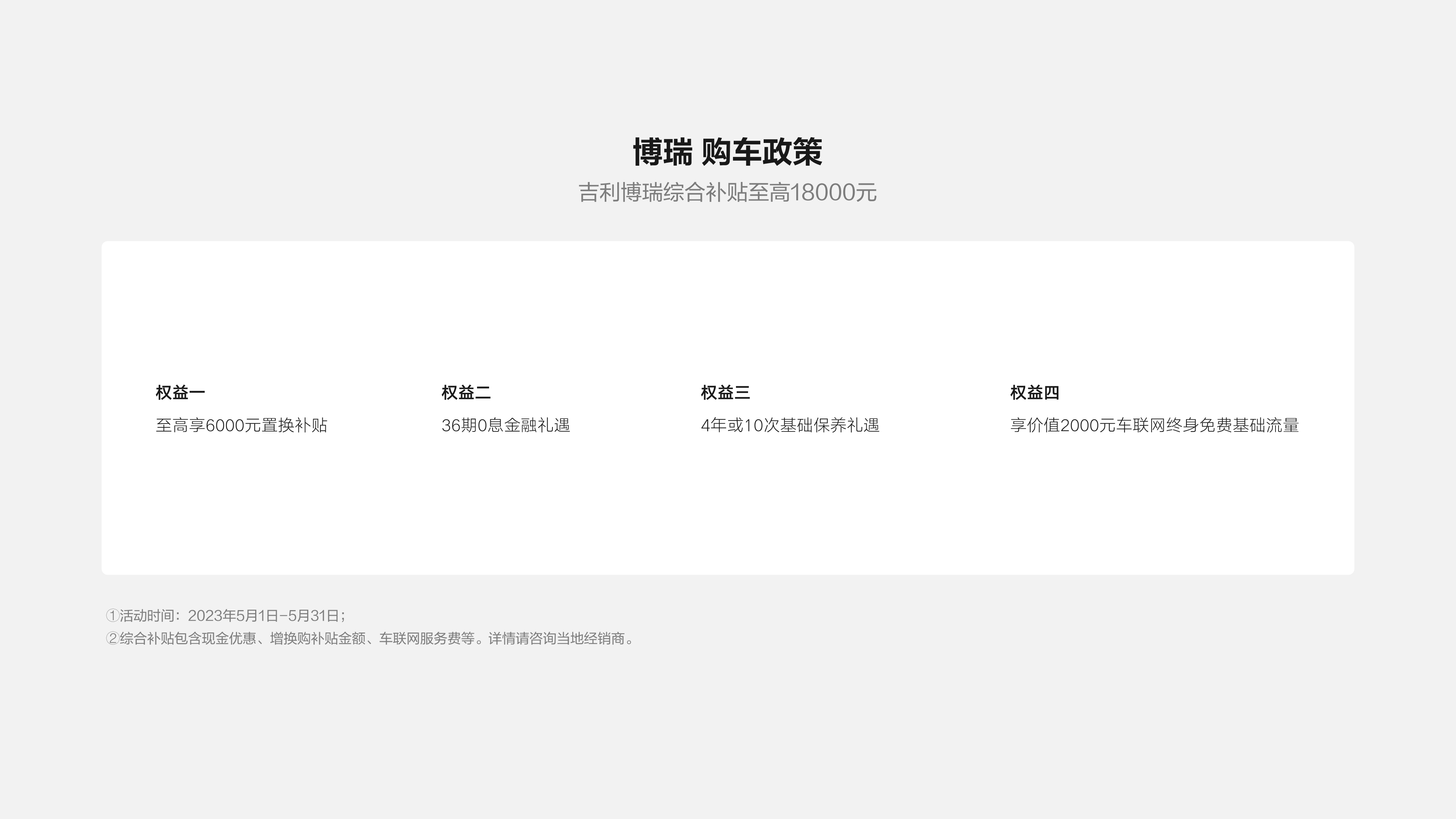1456x819 pixels.
Task: Select the heading 博瑞 购车政策
Action: point(728,152)
